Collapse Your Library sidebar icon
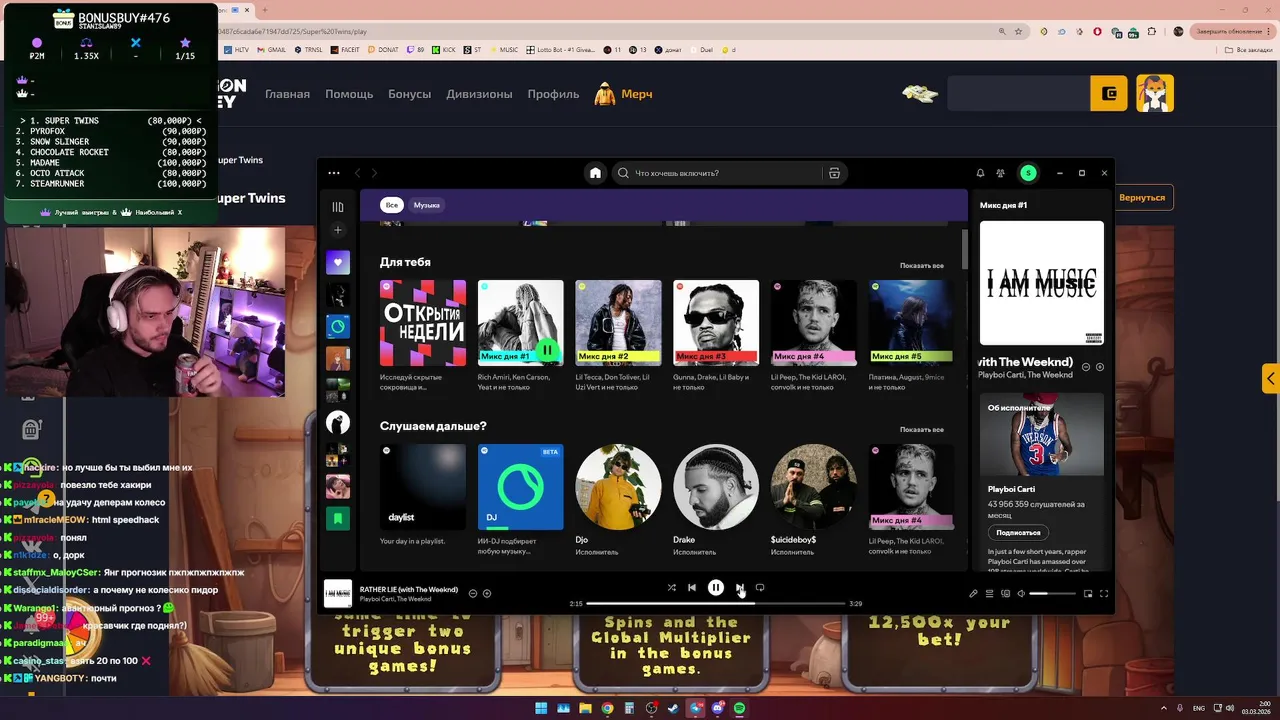Image resolution: width=1280 pixels, height=720 pixels. tap(338, 207)
